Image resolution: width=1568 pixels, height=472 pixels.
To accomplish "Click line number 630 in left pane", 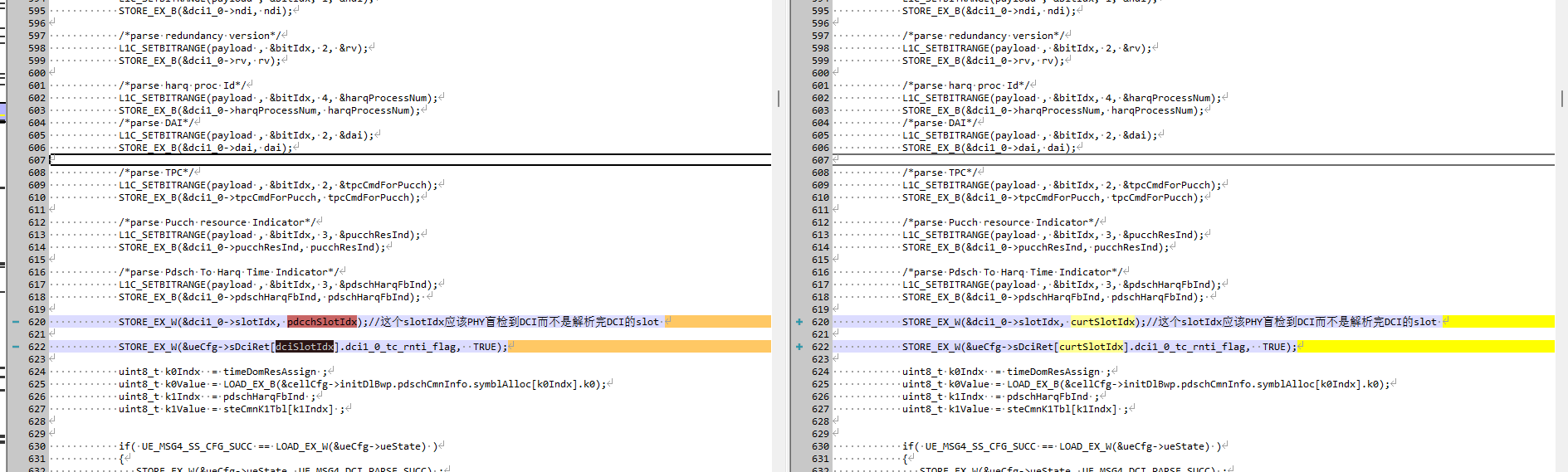I will click(x=37, y=446).
